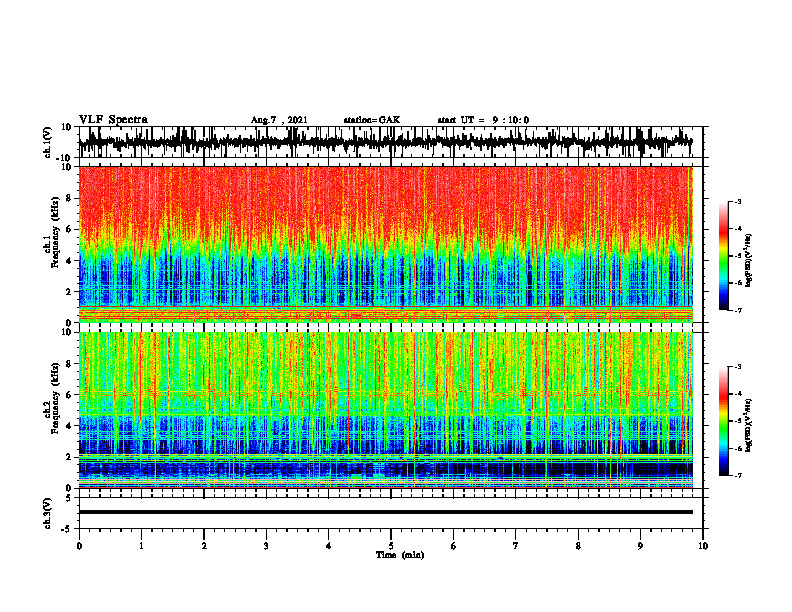The image size is (792, 612).
Task: Click the time axis tick label "10"
Action: click(x=703, y=546)
